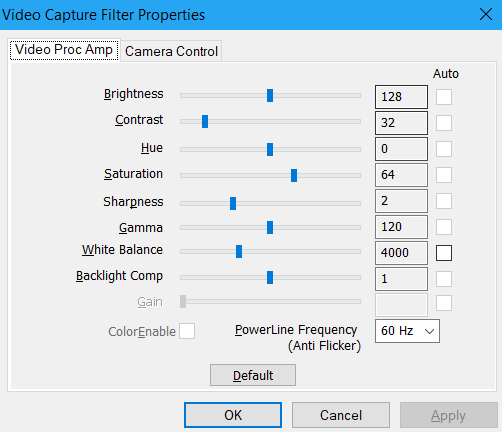Toggle the ColorEnable checkbox
The height and width of the screenshot is (432, 502).
click(x=187, y=331)
